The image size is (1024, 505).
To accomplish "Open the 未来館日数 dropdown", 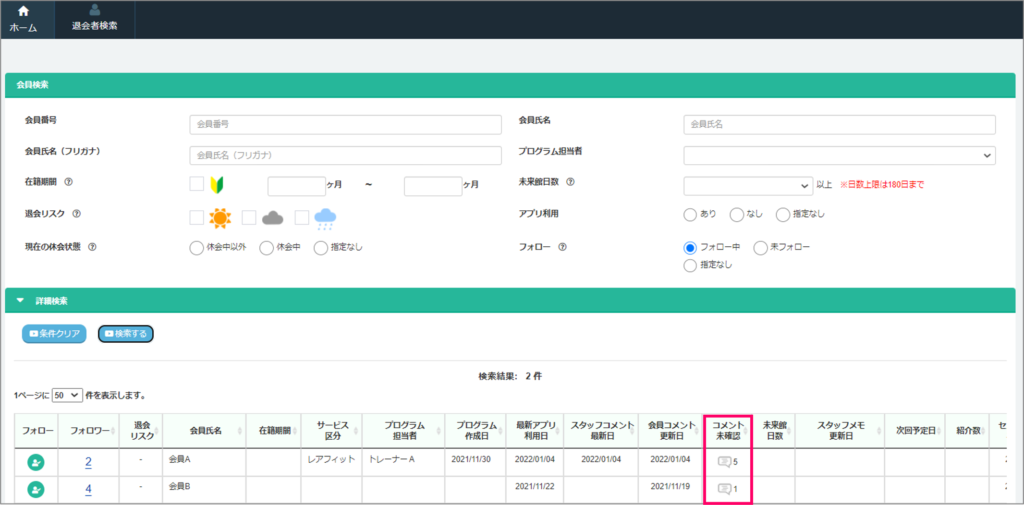I will [x=748, y=186].
